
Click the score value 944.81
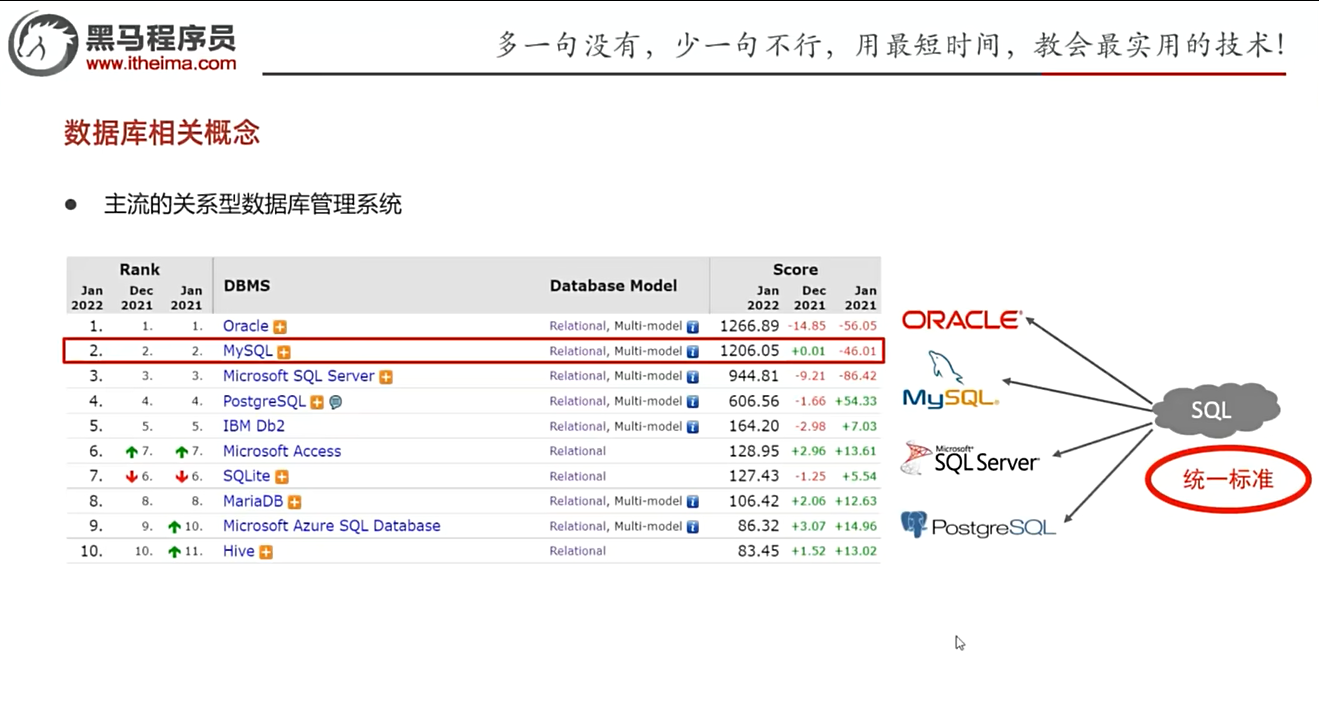[x=755, y=376]
